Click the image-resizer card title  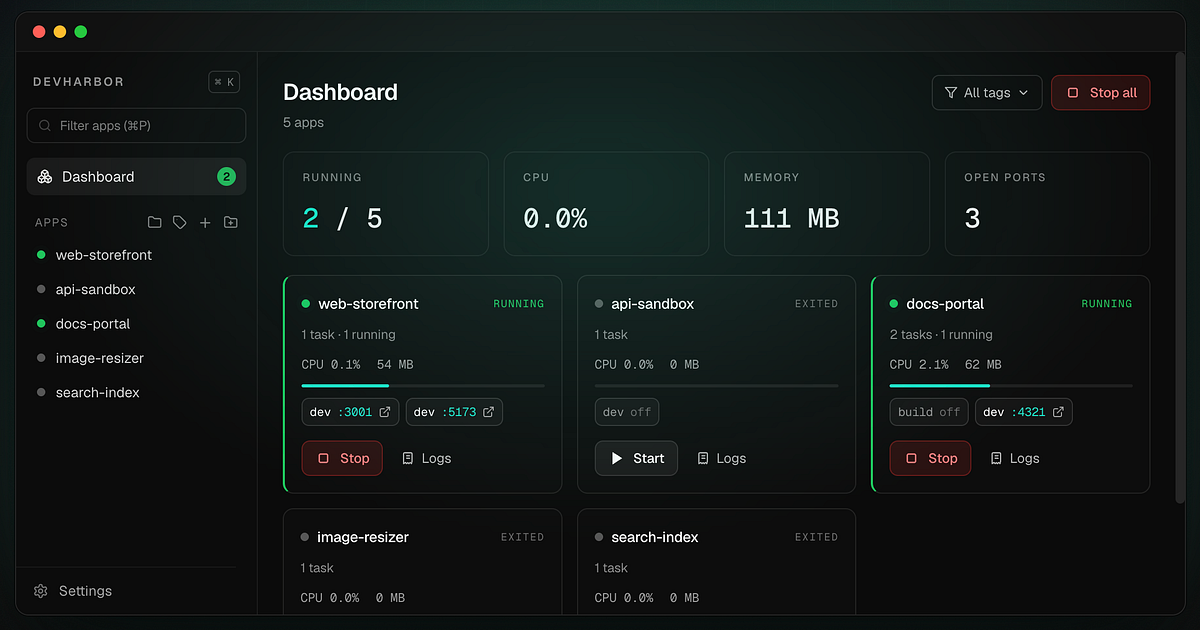pyautogui.click(x=363, y=537)
